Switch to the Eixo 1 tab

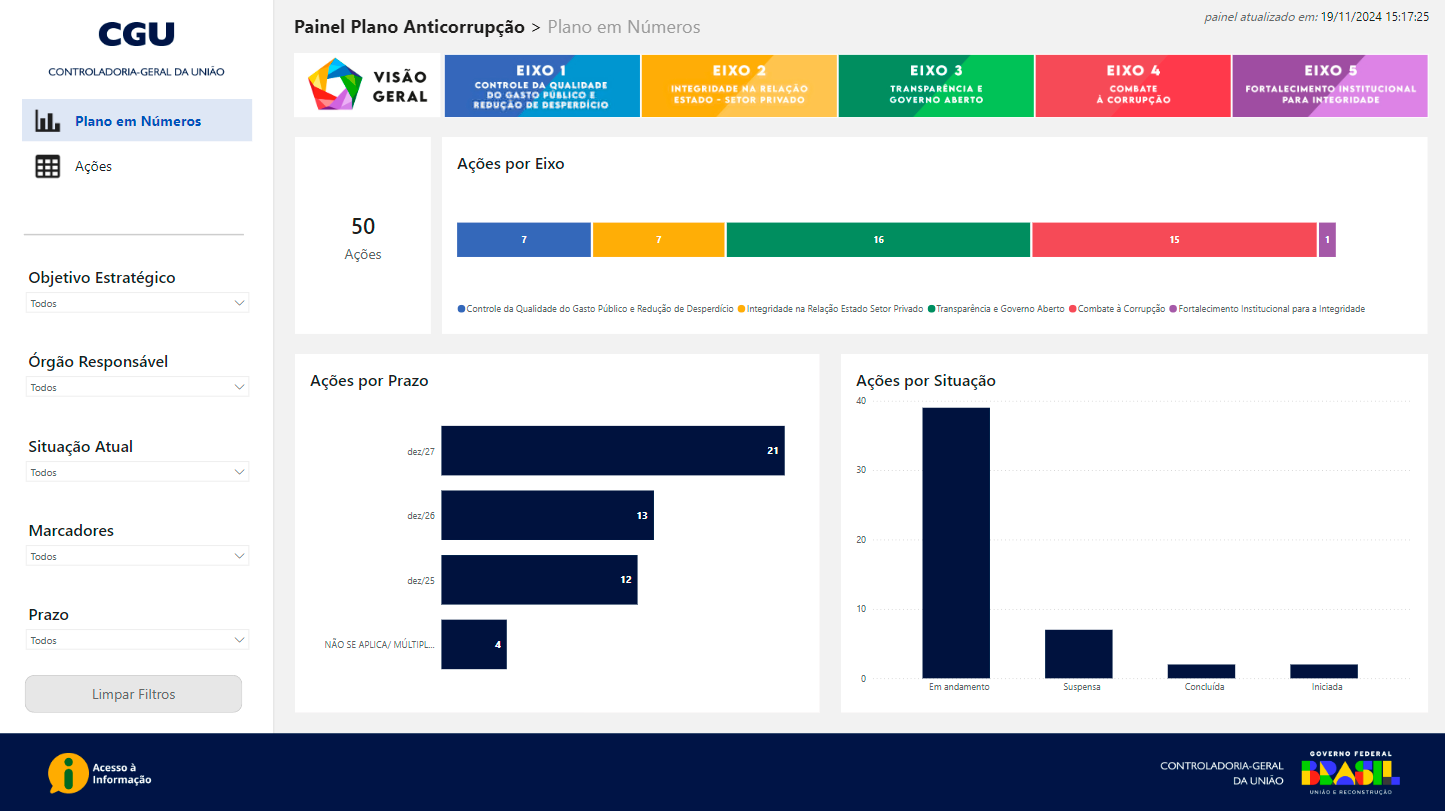pyautogui.click(x=541, y=86)
